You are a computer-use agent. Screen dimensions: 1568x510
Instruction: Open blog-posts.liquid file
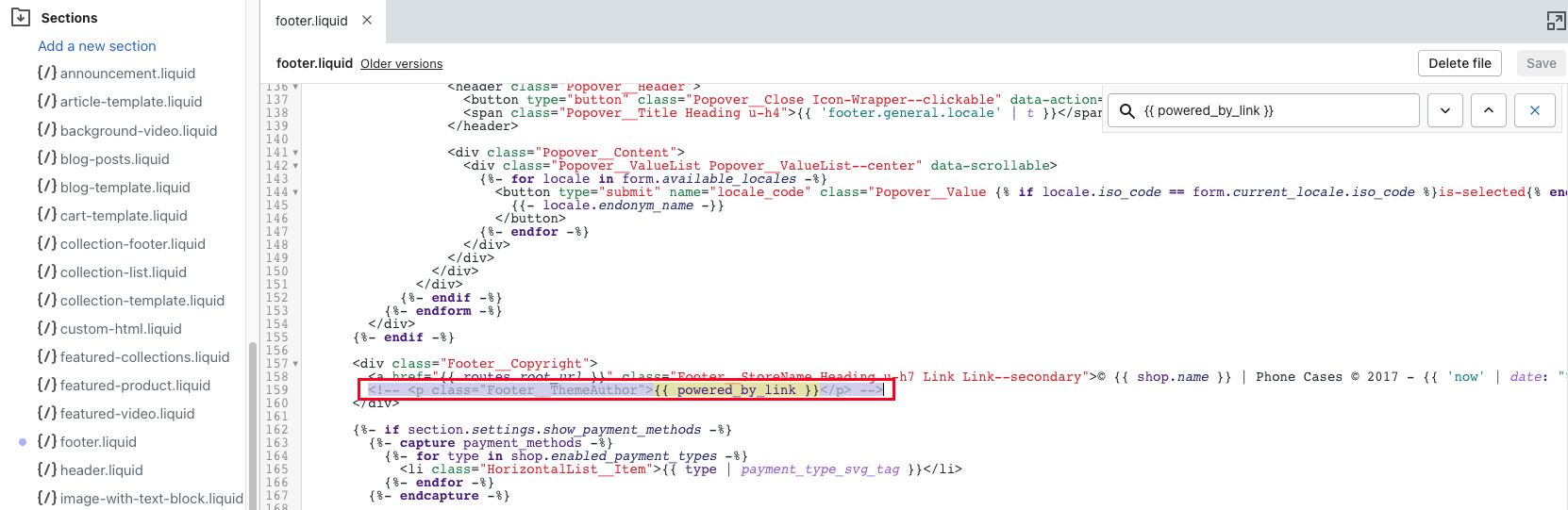coord(103,158)
